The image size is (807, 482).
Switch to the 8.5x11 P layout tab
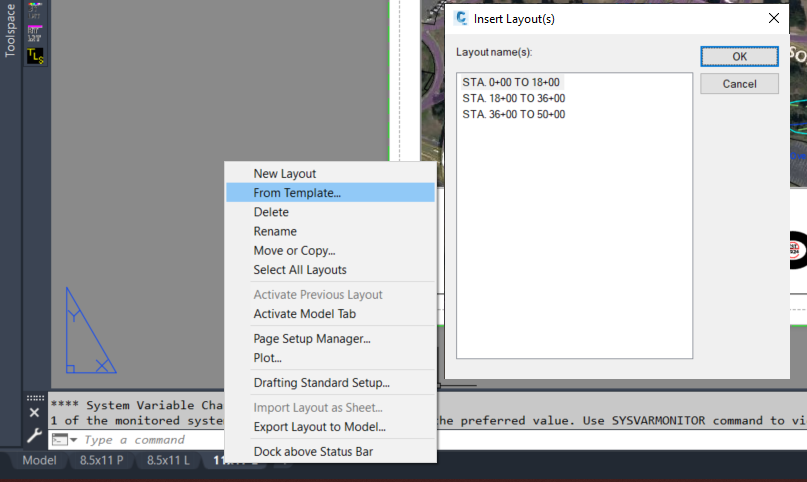point(101,460)
